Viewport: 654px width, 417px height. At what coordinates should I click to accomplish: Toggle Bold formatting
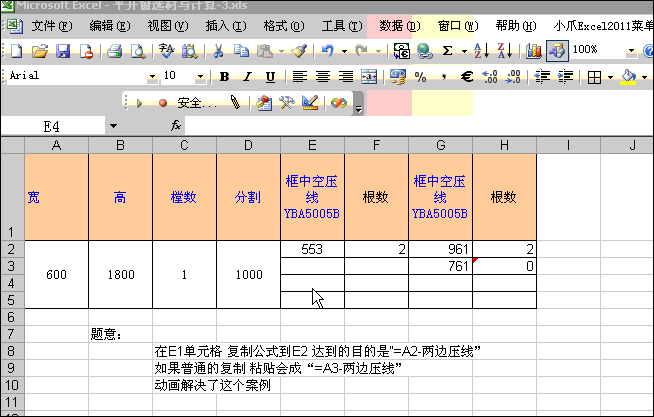point(225,76)
